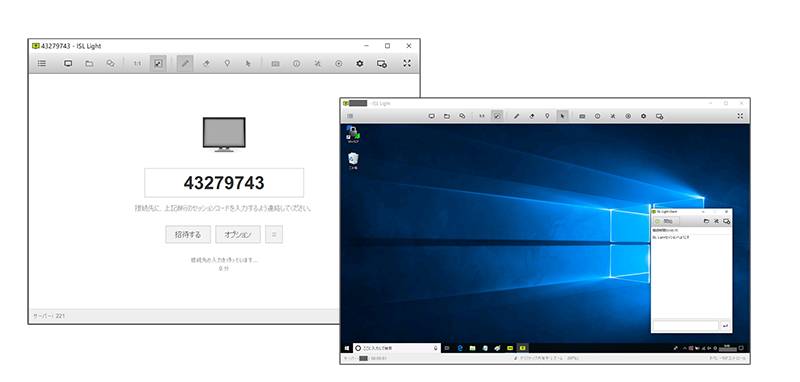
Task: Click chat-settings icon in ISL Light Client toolbar
Action: click(x=727, y=221)
